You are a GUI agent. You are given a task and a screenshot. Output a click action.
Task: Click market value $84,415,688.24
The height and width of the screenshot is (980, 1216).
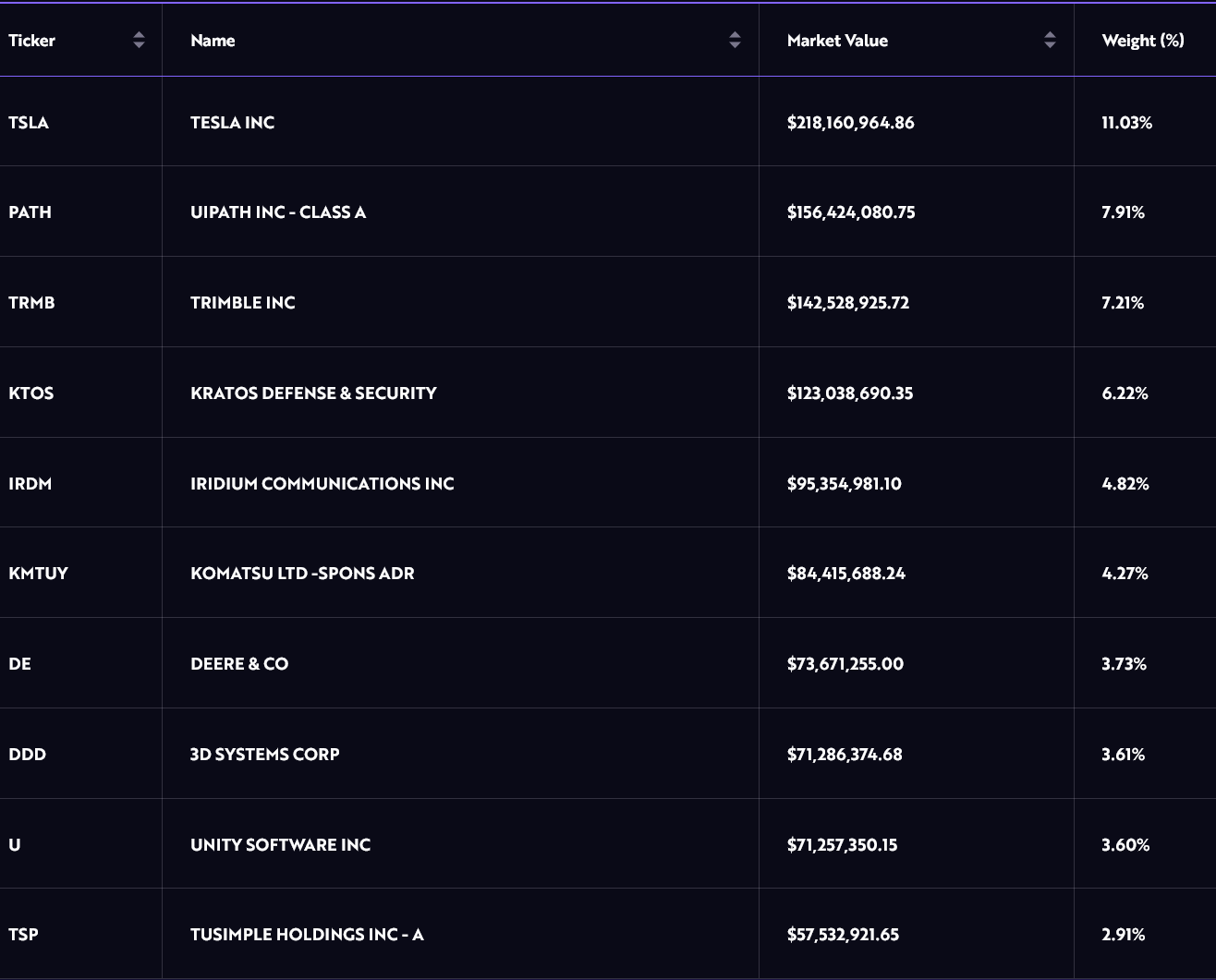[x=846, y=574]
